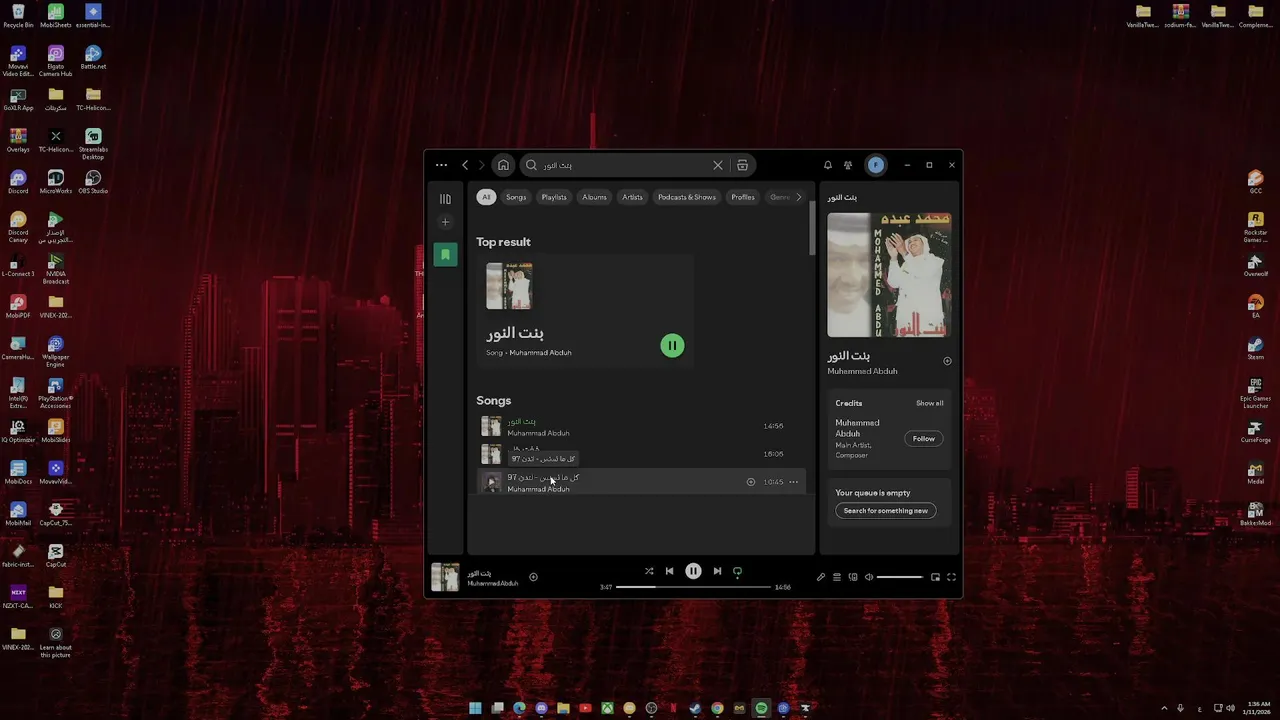Screen dimensions: 1280x720
Task: Create a new playlist with plus icon
Action: click(x=445, y=222)
